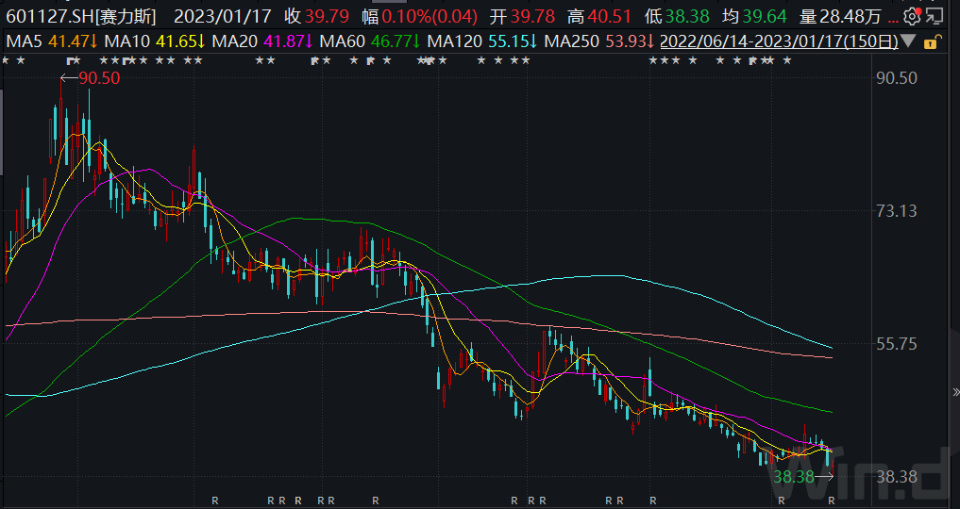Toggle the orange lock icon for the date range
Image resolution: width=960 pixels, height=509 pixels.
pos(931,42)
